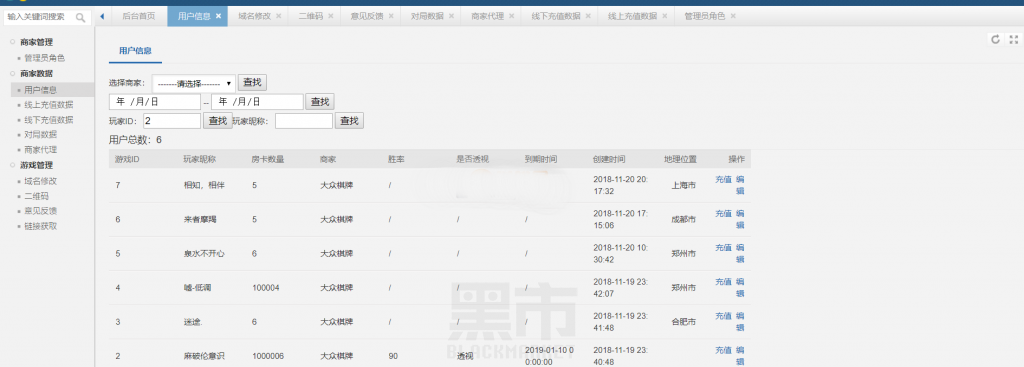Open 线下充值数据 in the sidebar

(x=48, y=120)
